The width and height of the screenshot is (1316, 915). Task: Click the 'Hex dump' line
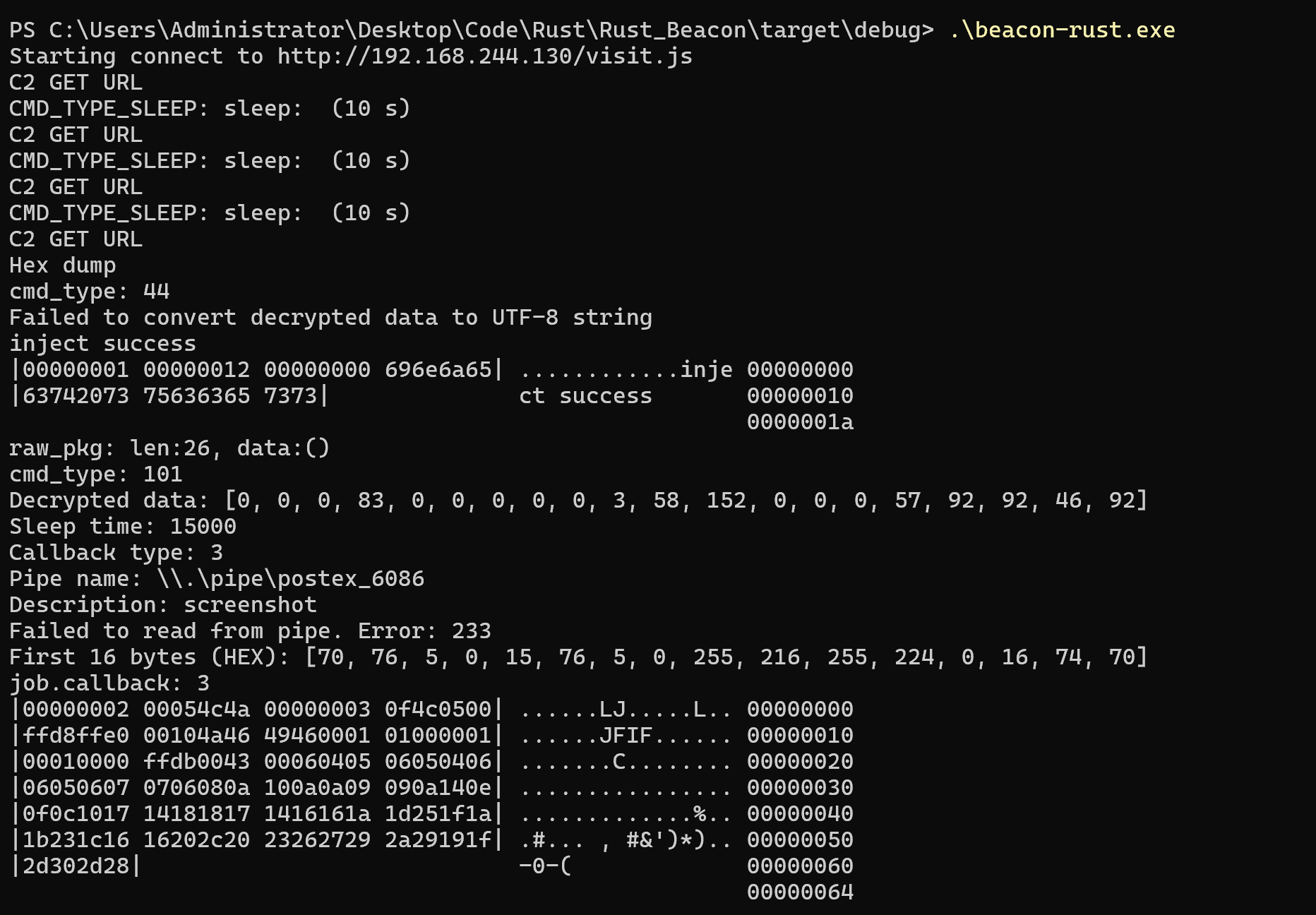click(x=63, y=265)
